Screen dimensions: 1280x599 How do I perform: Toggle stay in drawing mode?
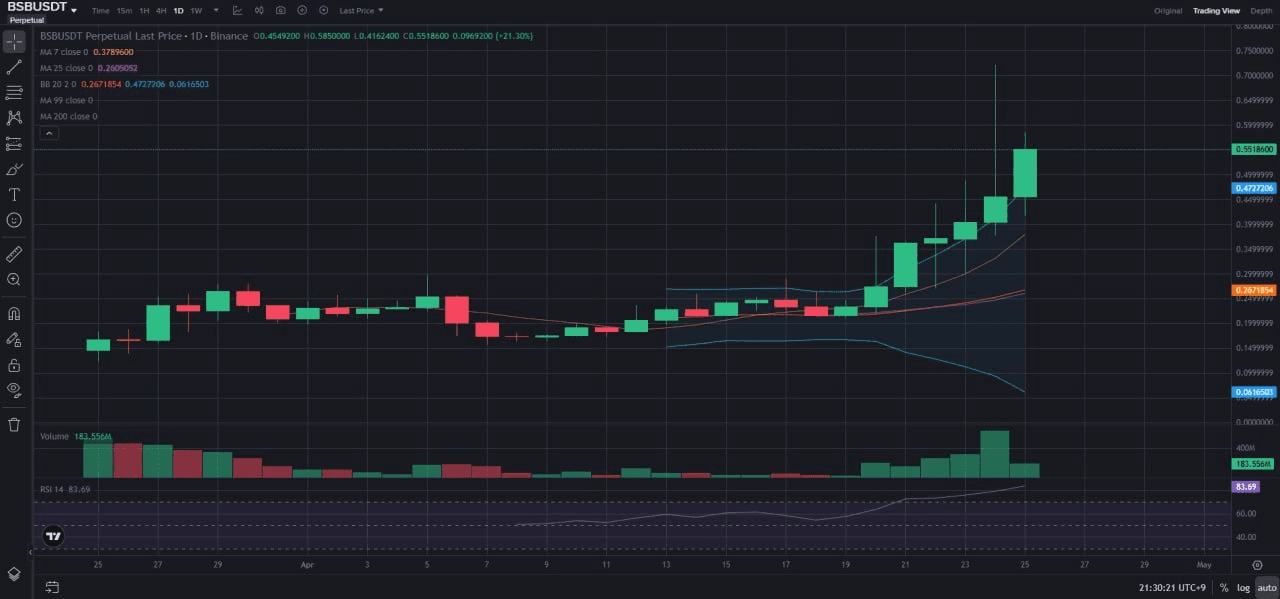[14, 340]
